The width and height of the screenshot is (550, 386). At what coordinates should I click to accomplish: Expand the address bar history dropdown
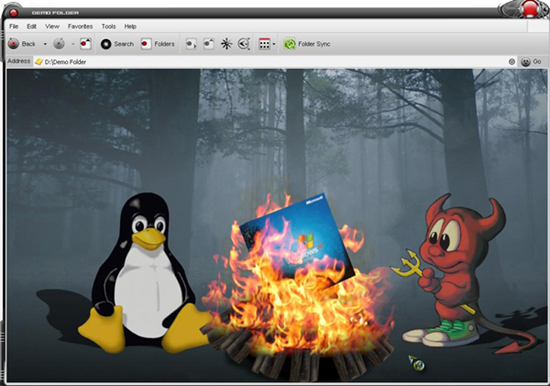pos(512,62)
